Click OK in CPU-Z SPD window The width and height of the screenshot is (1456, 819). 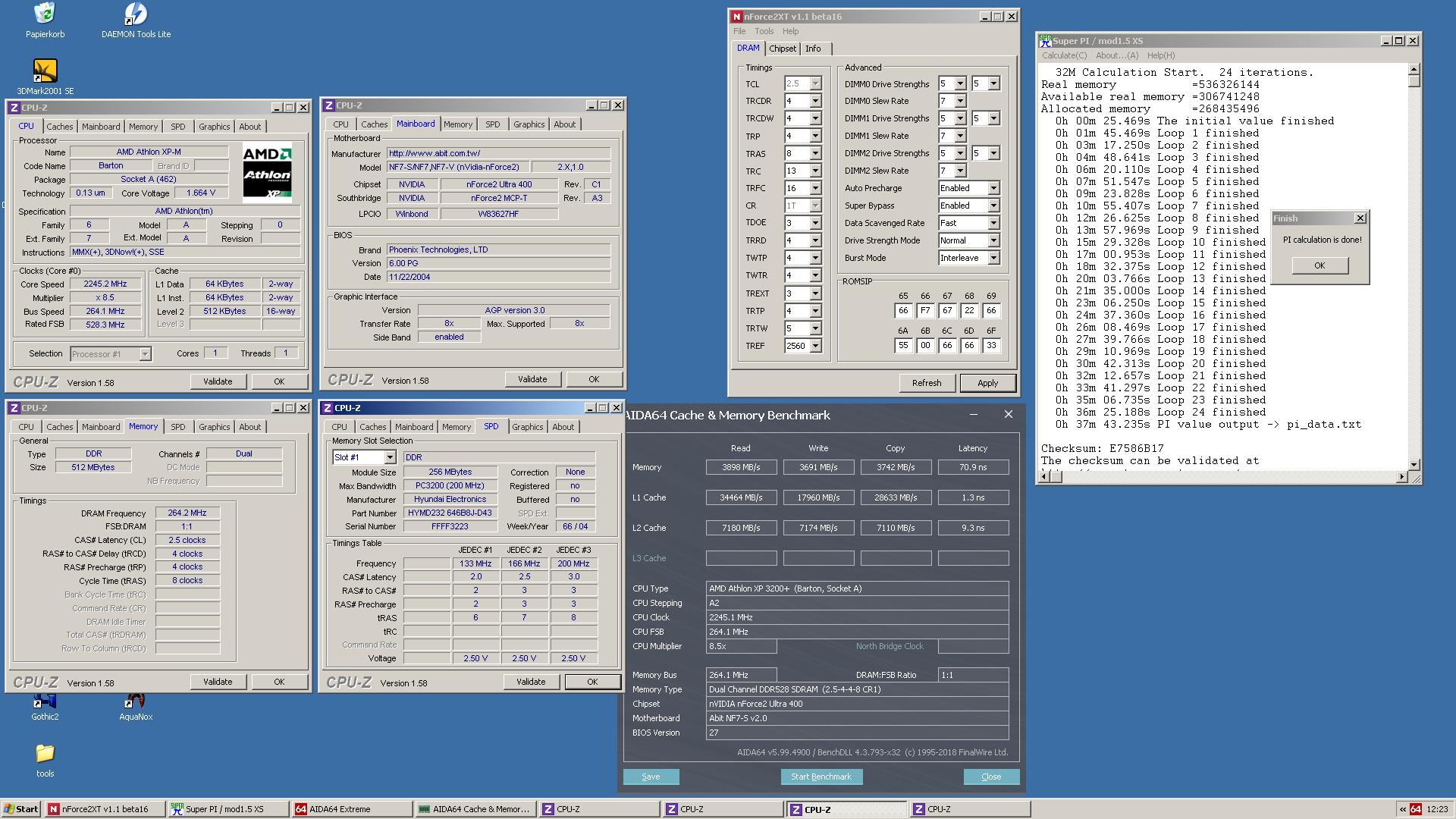click(x=592, y=682)
